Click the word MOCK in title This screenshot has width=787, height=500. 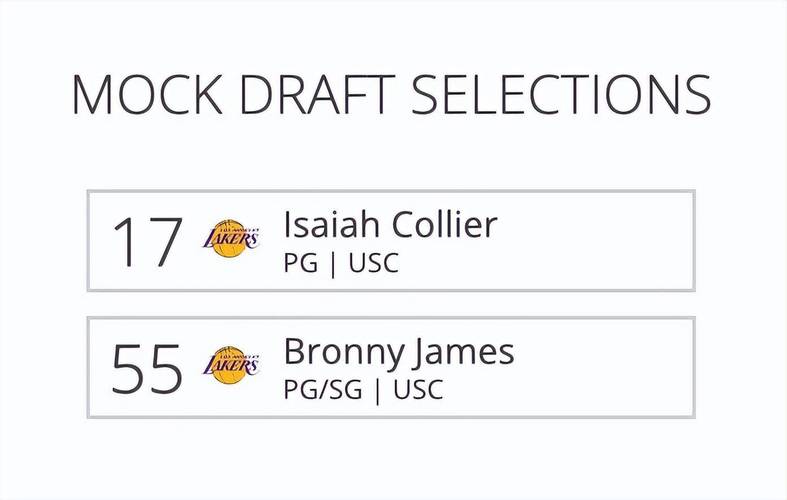coord(148,95)
